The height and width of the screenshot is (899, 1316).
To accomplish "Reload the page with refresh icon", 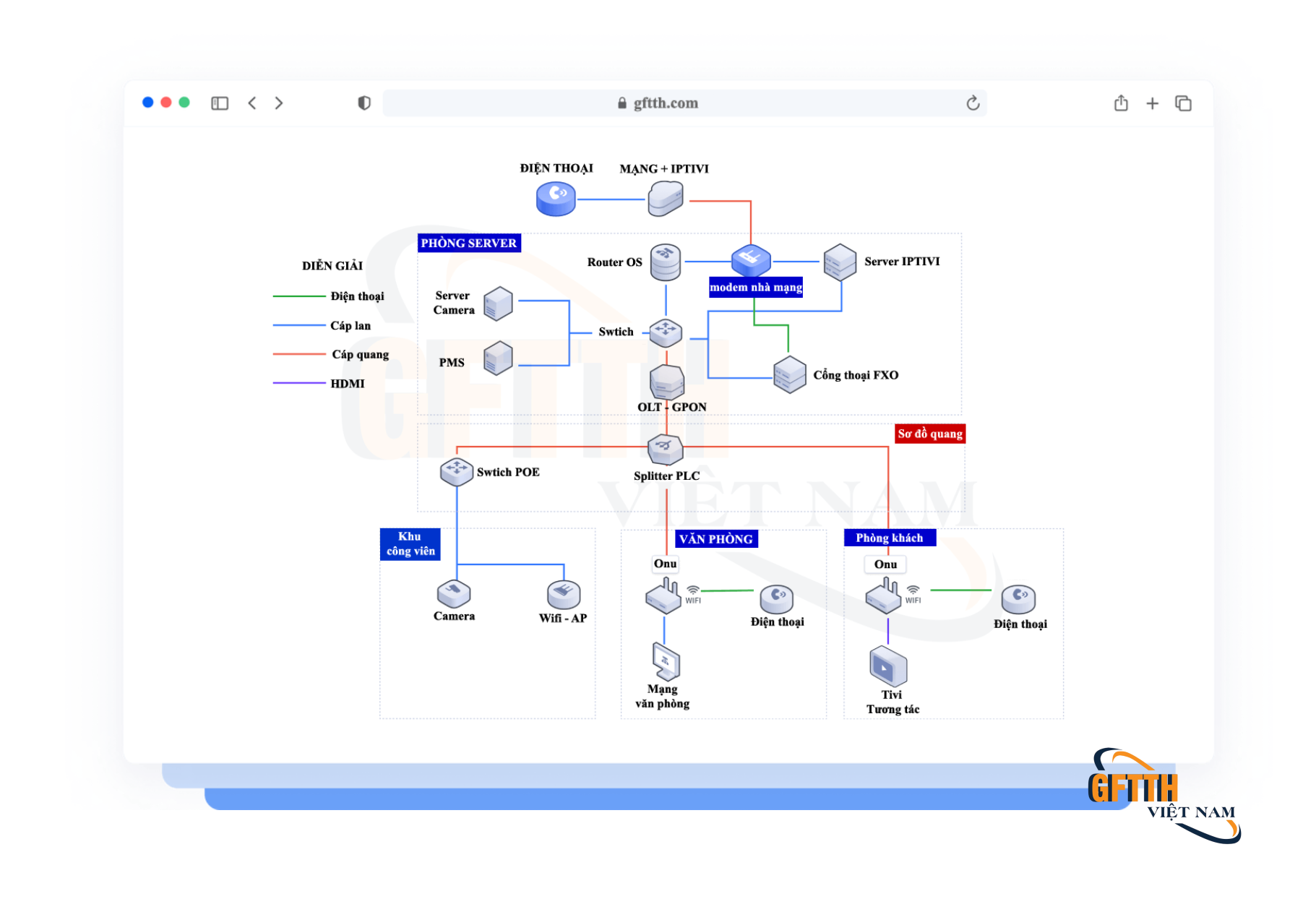I will click(973, 103).
